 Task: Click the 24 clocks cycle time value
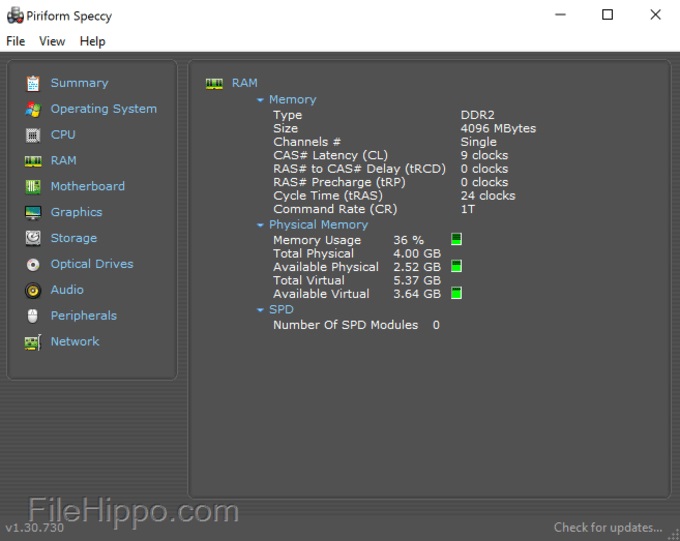click(488, 196)
